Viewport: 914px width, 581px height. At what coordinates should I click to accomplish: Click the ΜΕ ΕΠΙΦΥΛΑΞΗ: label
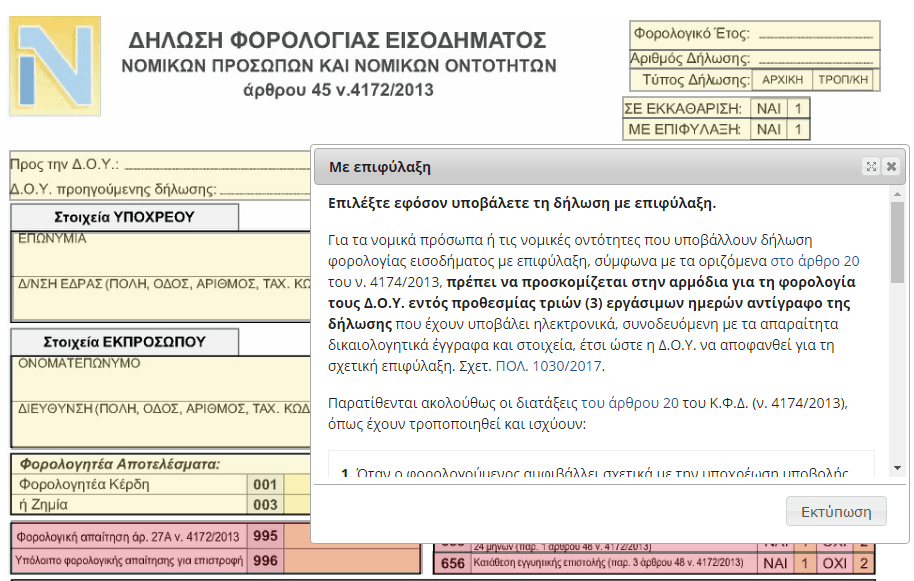click(684, 129)
